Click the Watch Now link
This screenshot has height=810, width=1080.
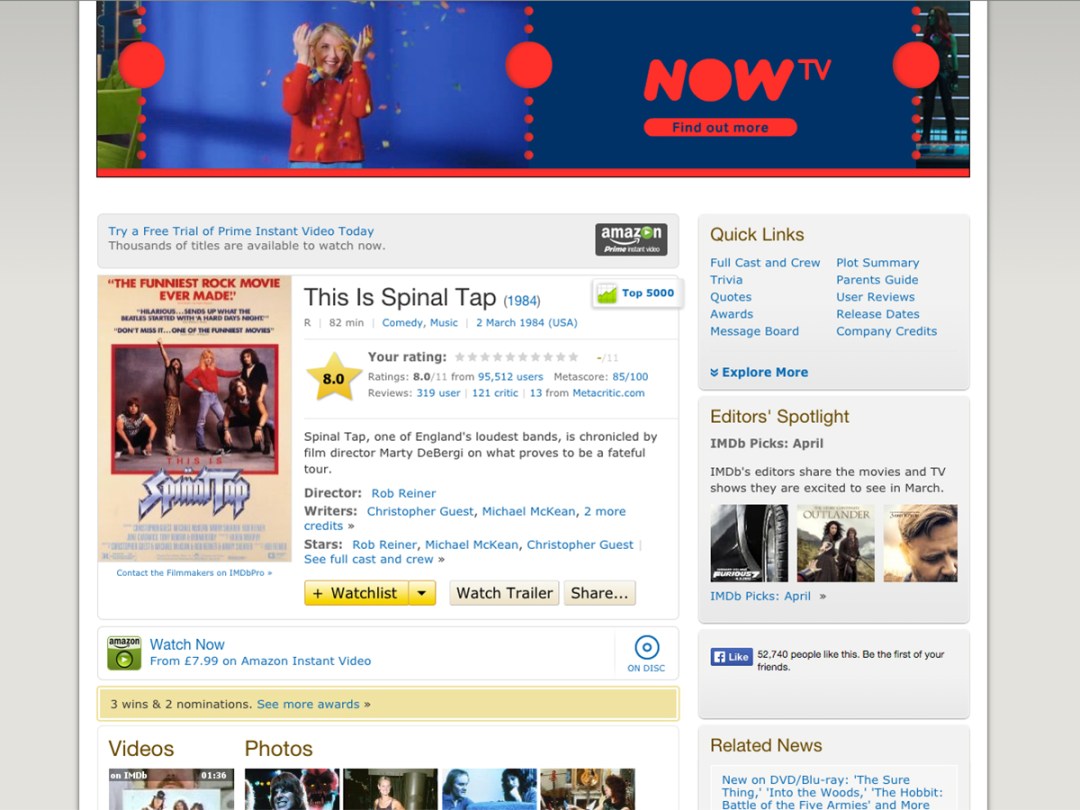[187, 645]
